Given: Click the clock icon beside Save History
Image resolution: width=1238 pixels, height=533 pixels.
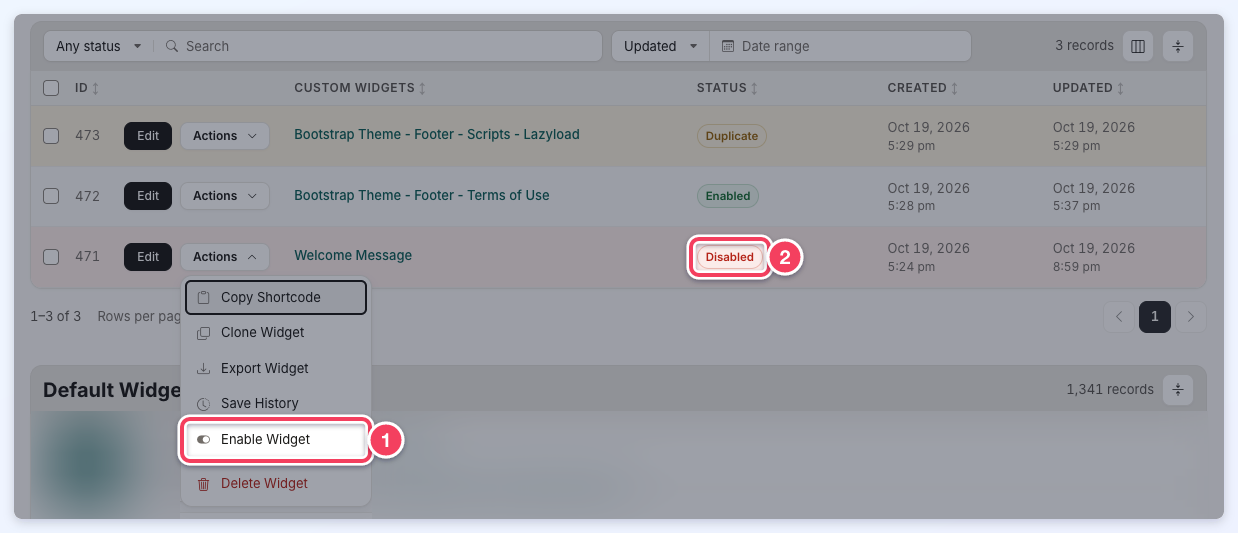Looking at the screenshot, I should (x=203, y=404).
